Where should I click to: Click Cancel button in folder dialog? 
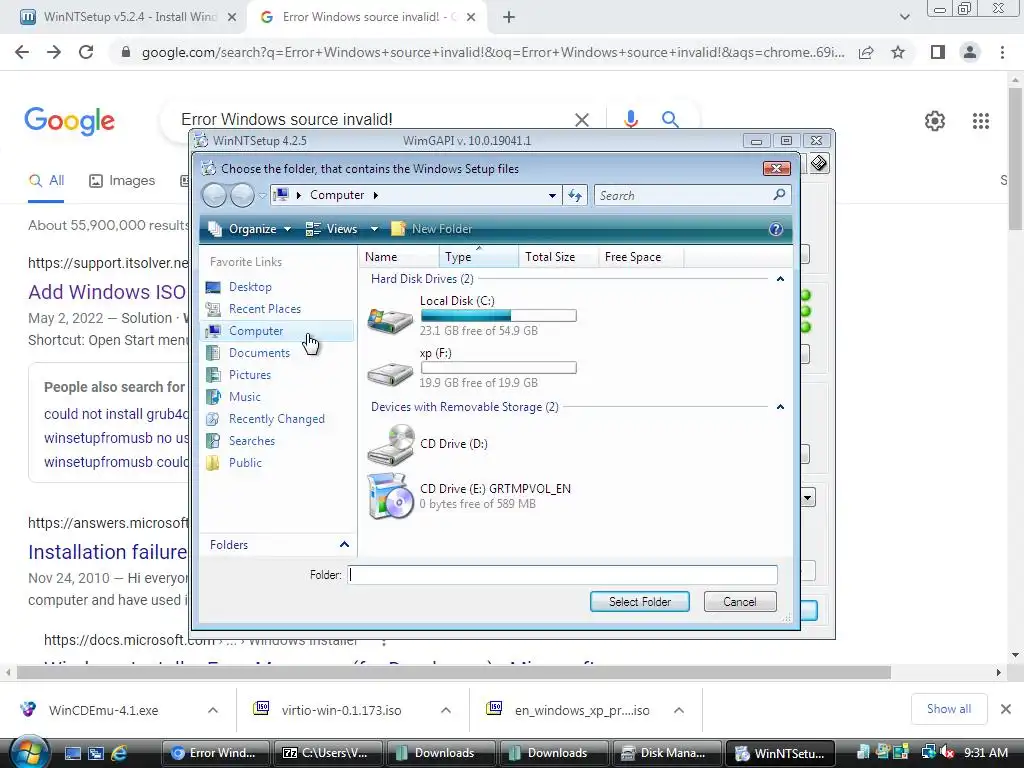pyautogui.click(x=740, y=601)
